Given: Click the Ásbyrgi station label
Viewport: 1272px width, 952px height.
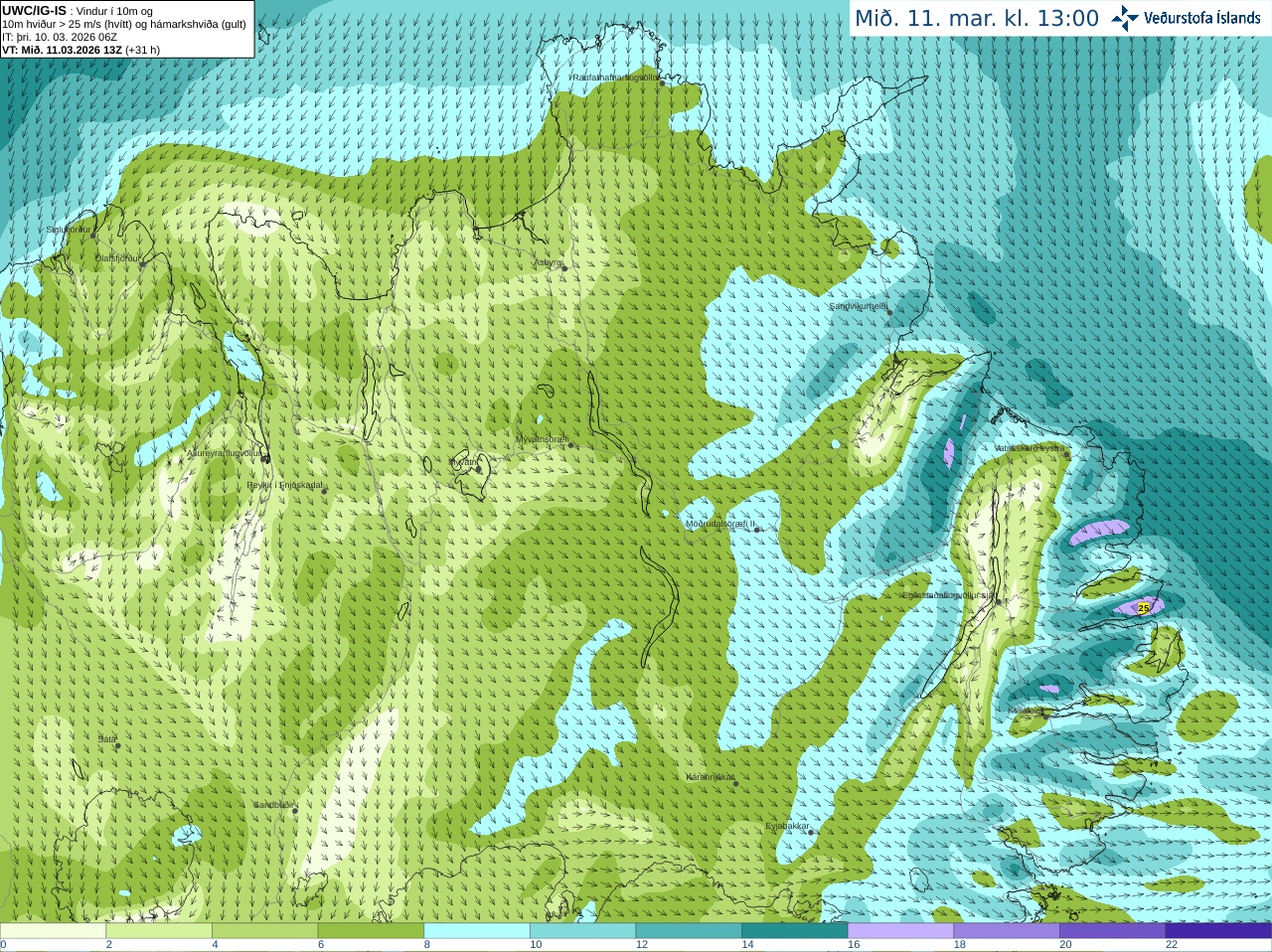Looking at the screenshot, I should [x=548, y=262].
